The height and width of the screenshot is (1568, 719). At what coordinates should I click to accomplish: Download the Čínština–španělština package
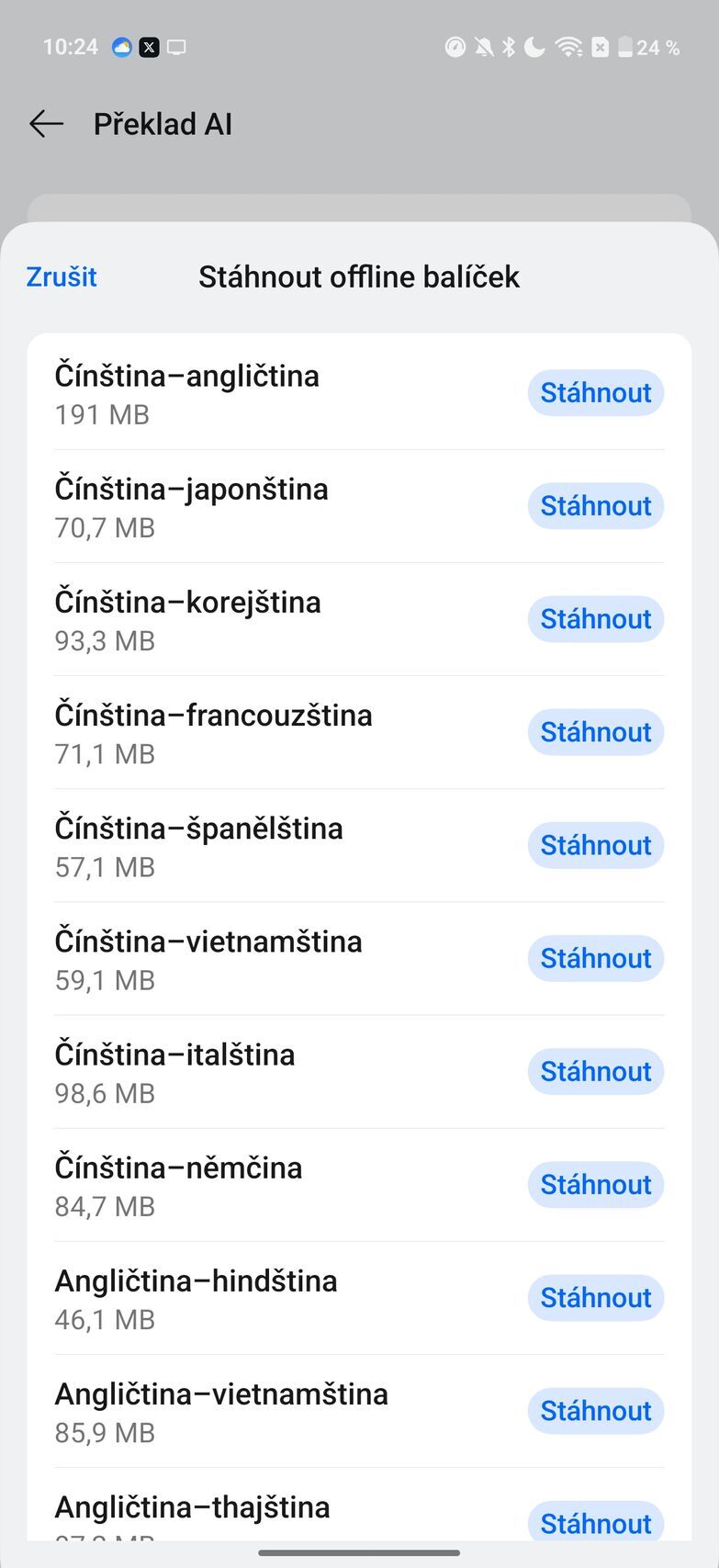pos(595,845)
